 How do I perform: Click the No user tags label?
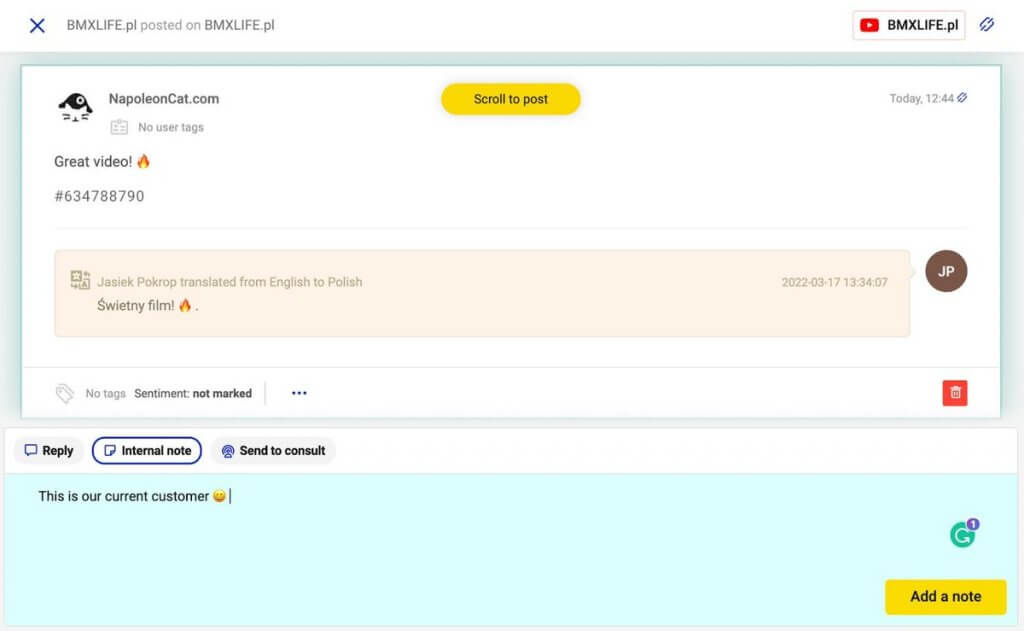point(170,127)
